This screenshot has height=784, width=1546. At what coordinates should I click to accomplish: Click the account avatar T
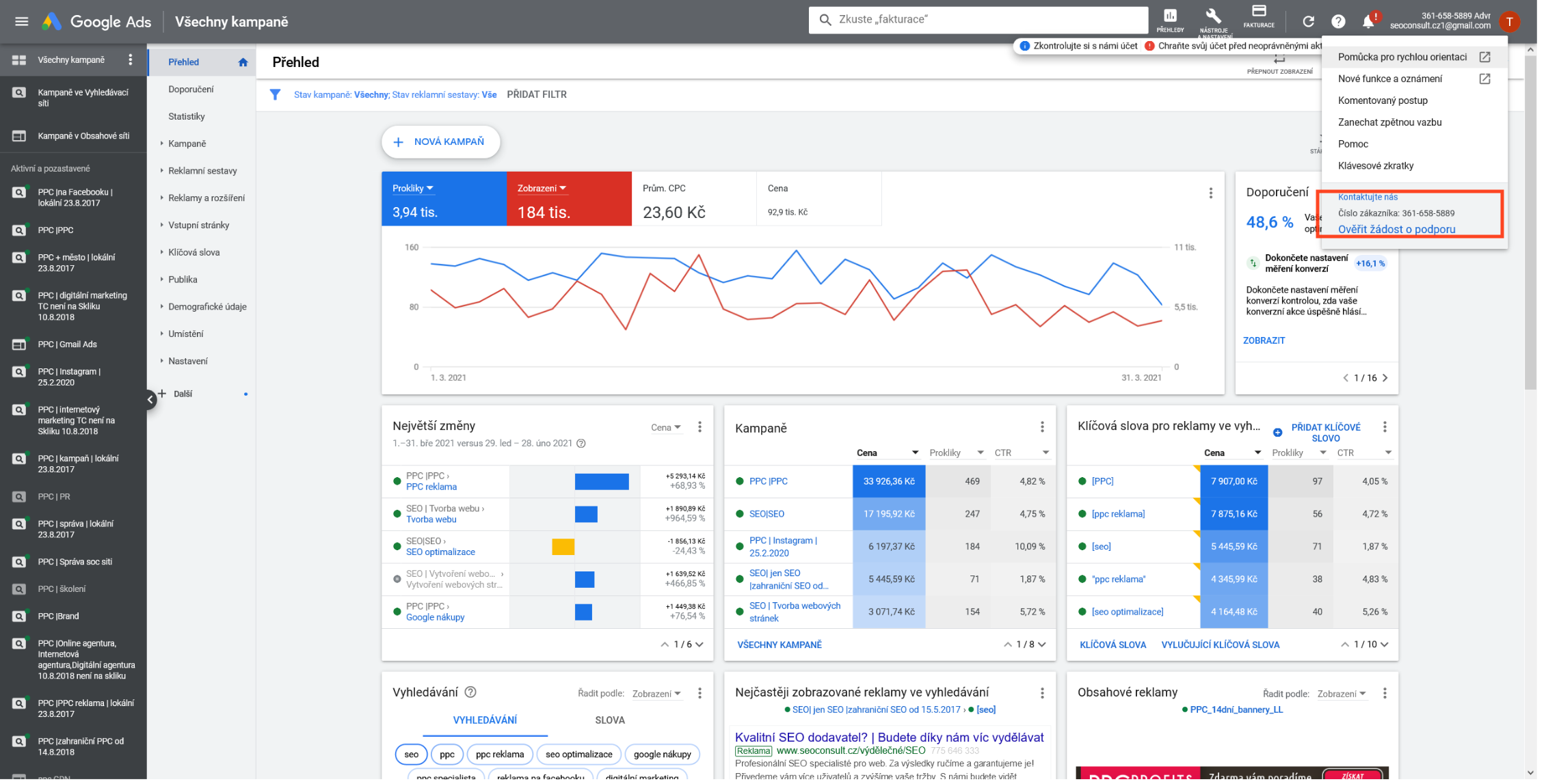tap(1518, 21)
